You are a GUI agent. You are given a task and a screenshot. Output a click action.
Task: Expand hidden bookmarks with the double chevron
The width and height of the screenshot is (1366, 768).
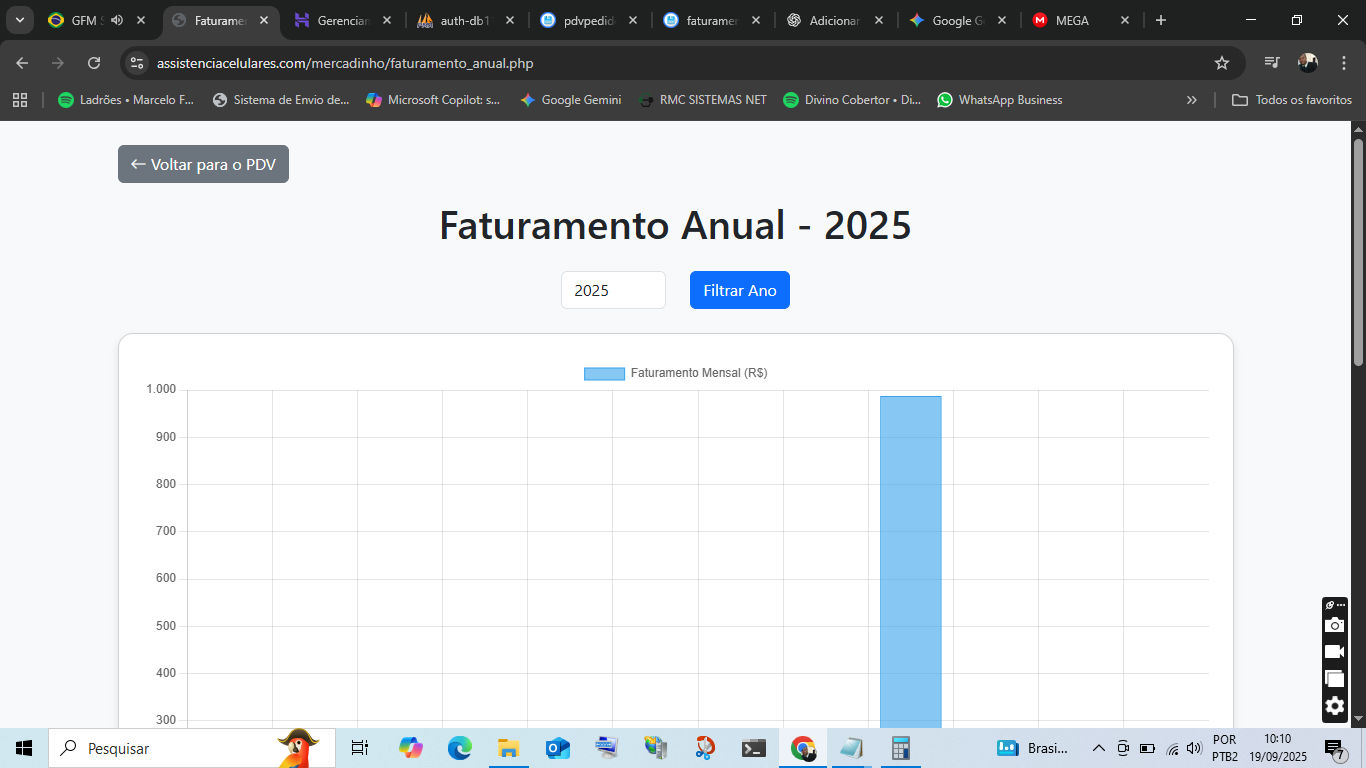click(x=1191, y=100)
